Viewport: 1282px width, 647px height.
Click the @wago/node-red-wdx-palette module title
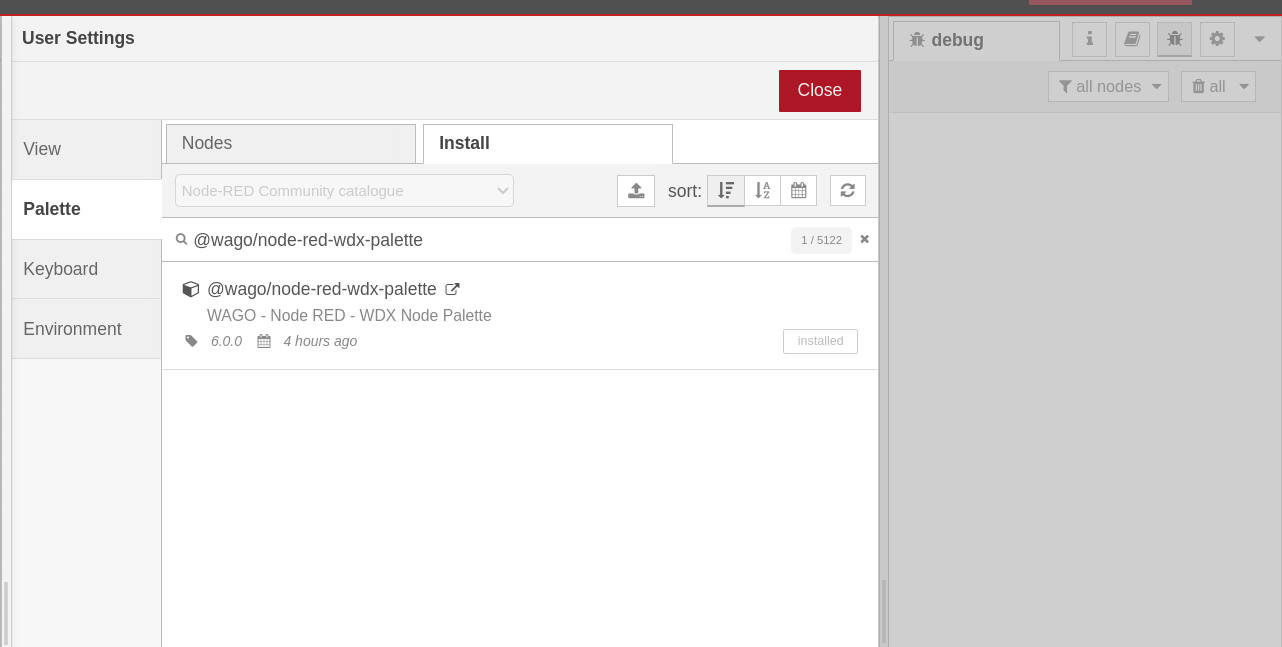click(322, 289)
